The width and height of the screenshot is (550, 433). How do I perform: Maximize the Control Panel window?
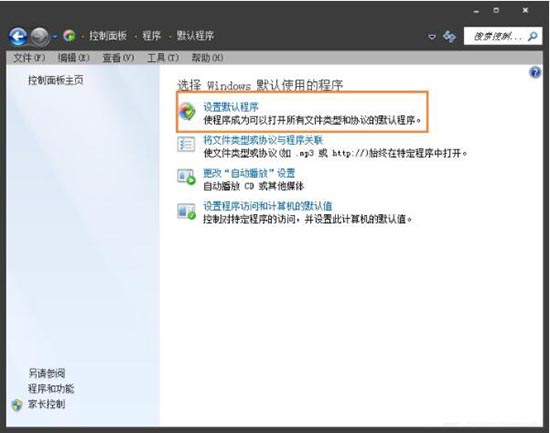pyautogui.click(x=496, y=11)
